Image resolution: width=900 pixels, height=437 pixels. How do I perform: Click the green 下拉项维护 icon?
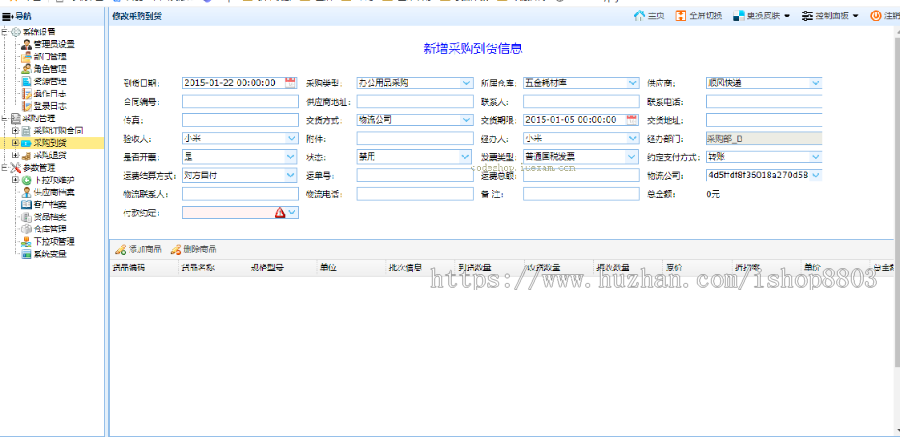(x=26, y=180)
